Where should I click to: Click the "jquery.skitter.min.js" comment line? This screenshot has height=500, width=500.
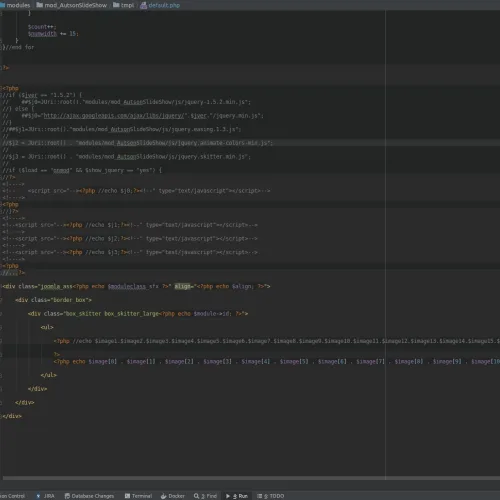(126, 157)
